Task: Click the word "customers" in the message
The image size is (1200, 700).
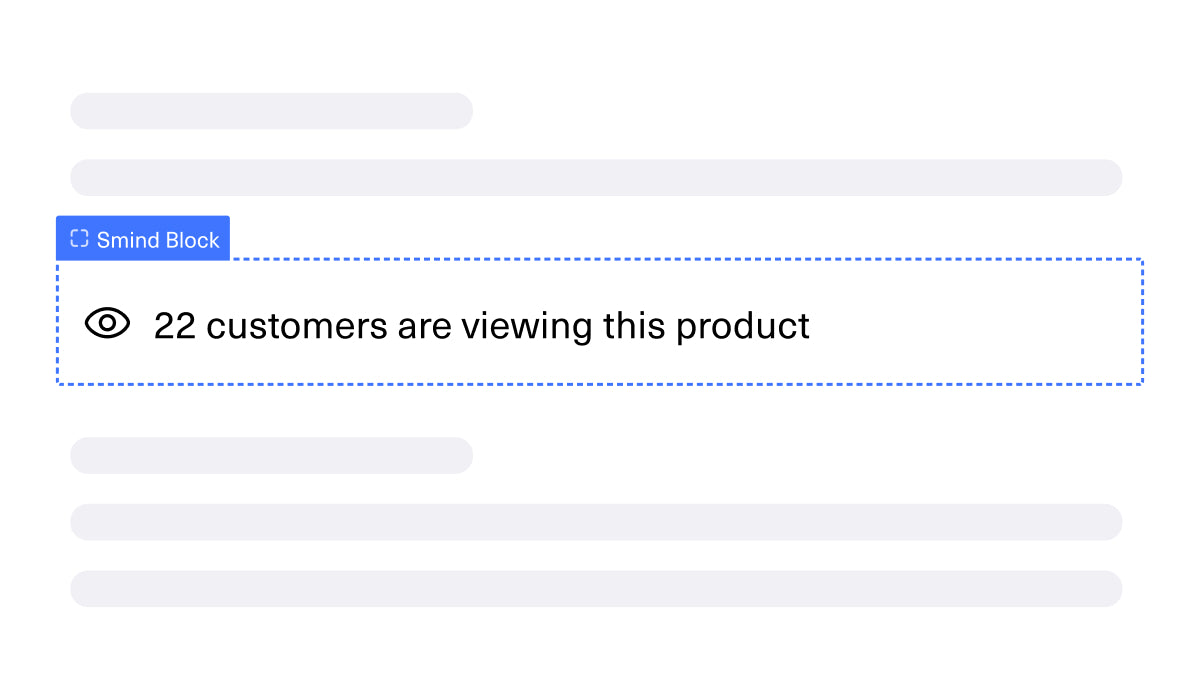Action: [297, 326]
